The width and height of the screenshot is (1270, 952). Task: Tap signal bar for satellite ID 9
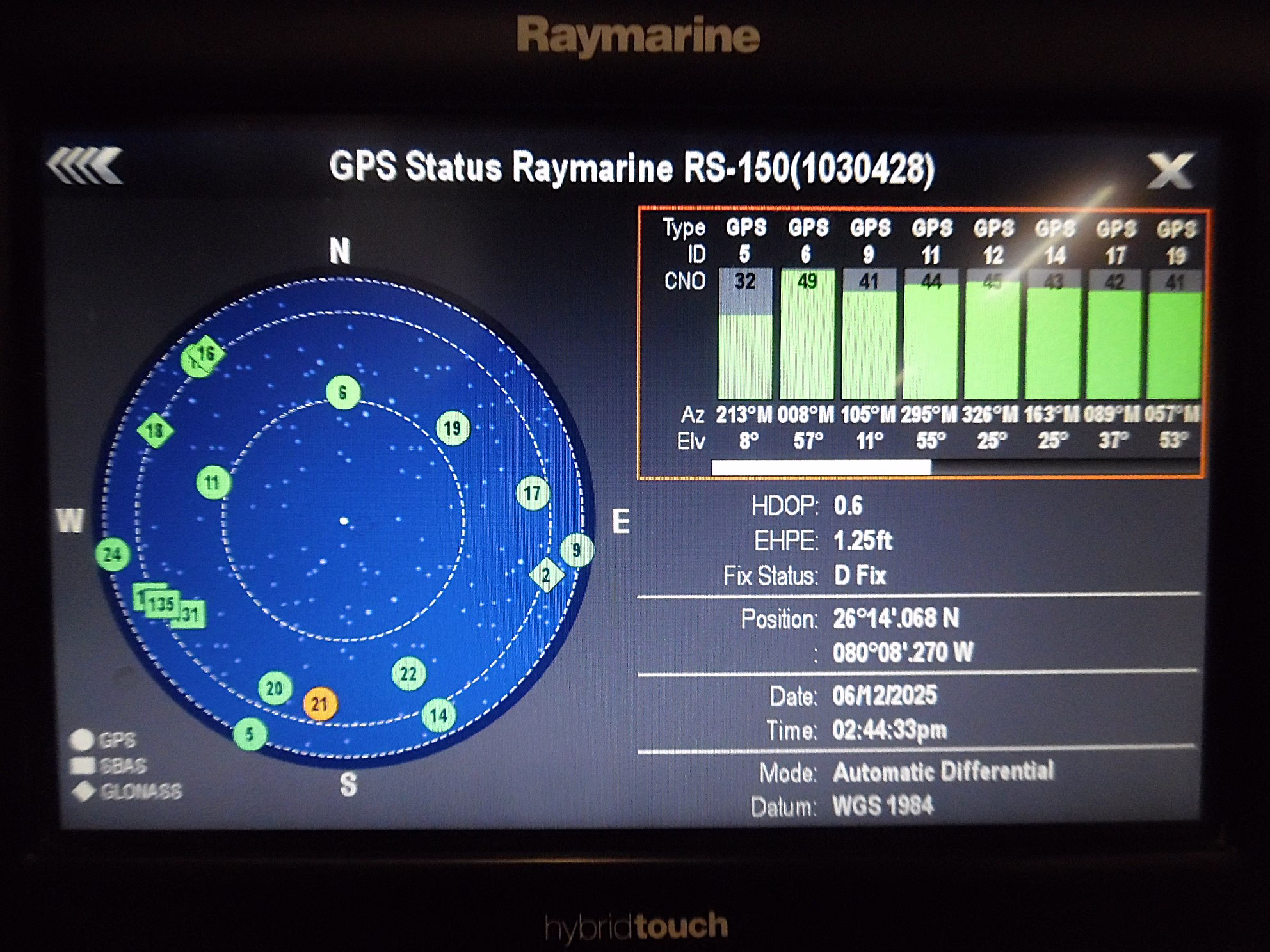(869, 334)
